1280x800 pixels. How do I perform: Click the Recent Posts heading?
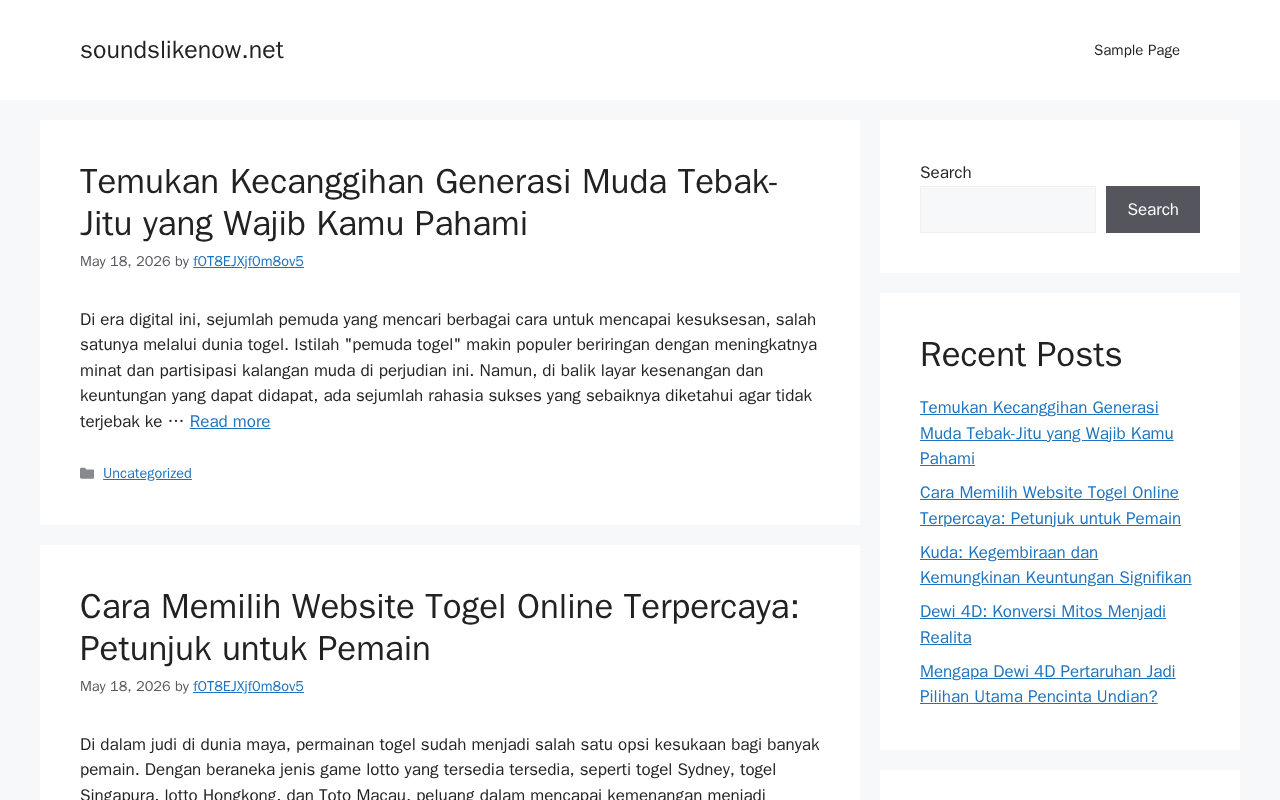(1021, 354)
